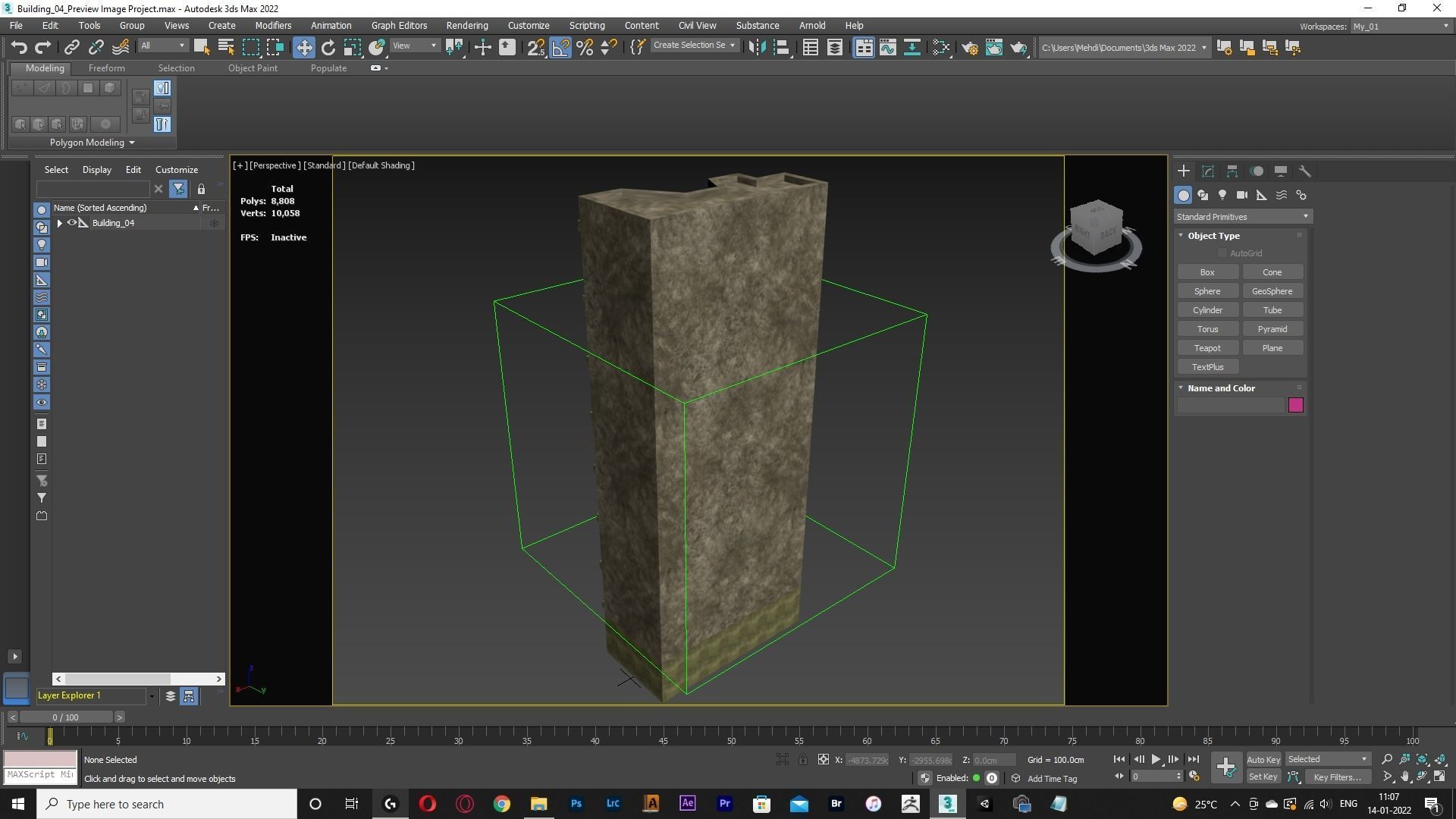Open the Hierarchy panel tab icon
The width and height of the screenshot is (1456, 819).
tap(1232, 171)
